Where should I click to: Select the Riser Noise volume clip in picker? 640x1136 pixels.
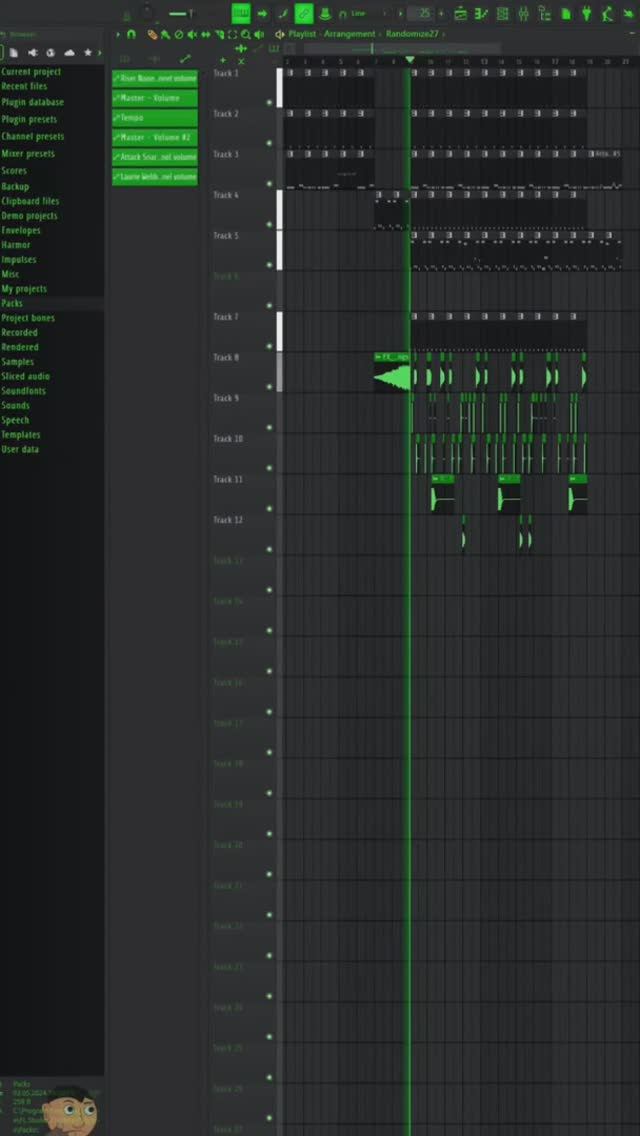pos(154,78)
